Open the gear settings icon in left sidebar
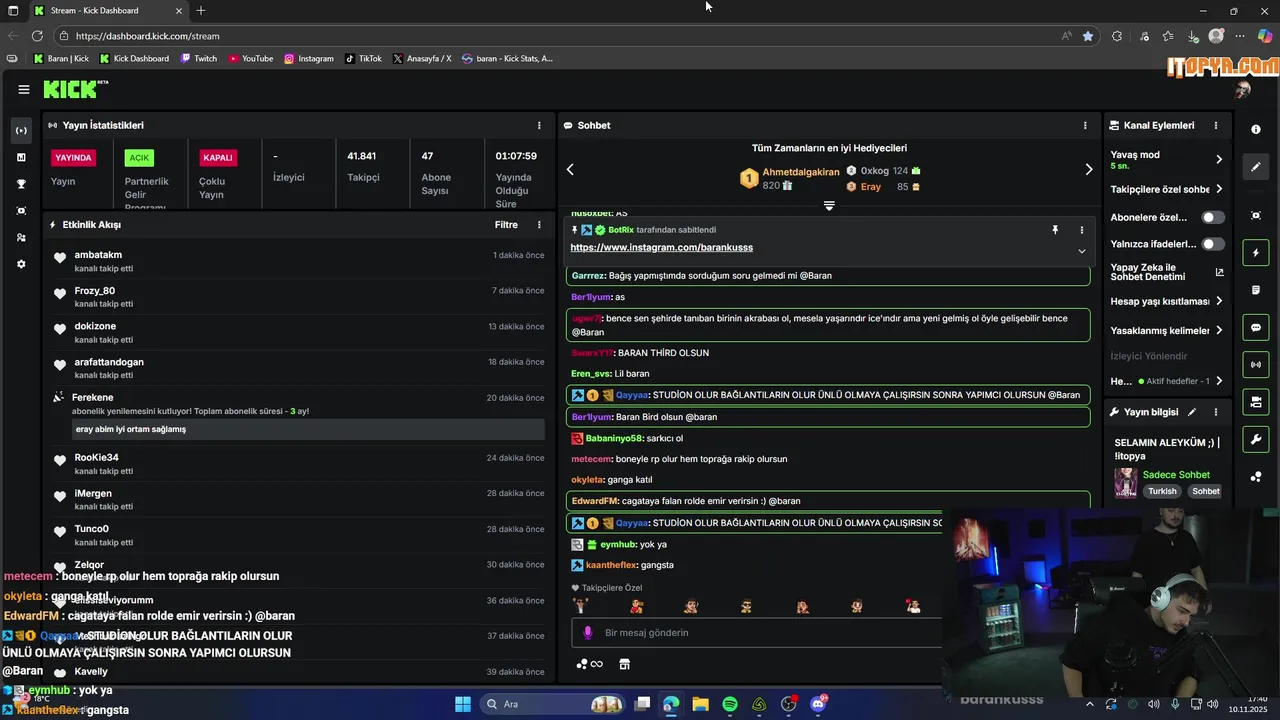 point(21,264)
